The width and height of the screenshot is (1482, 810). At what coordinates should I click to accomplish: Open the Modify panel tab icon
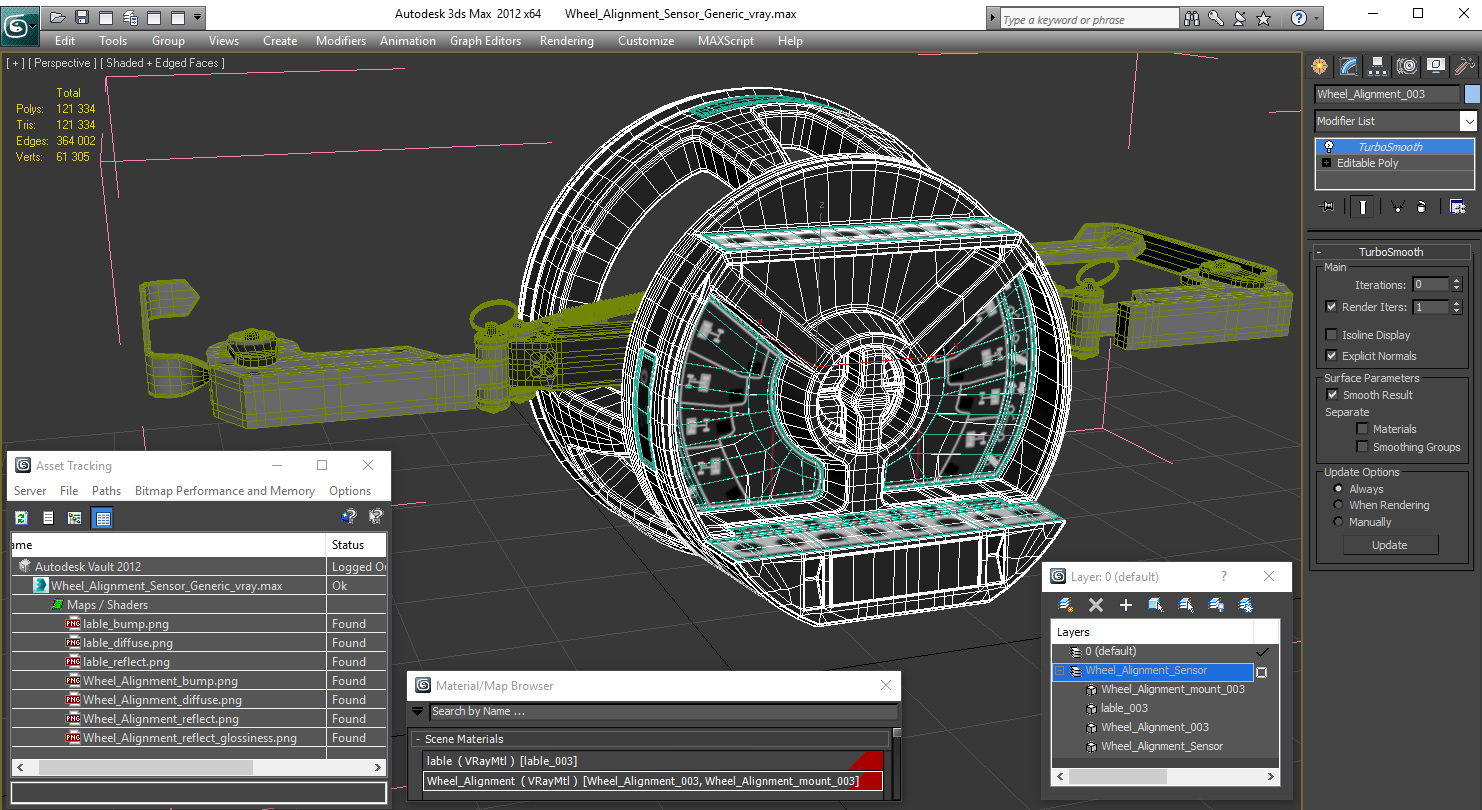coord(1348,66)
